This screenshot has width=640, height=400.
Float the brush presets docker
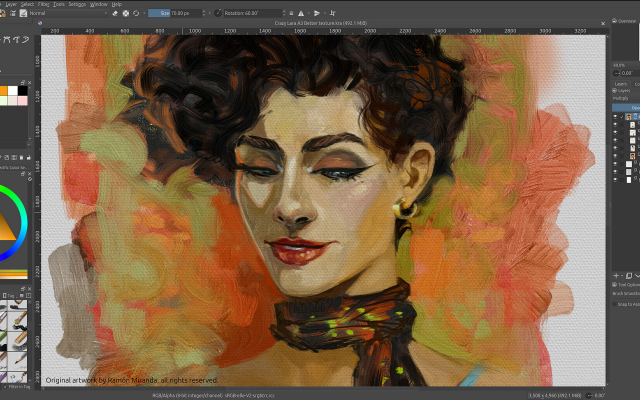tap(23, 289)
